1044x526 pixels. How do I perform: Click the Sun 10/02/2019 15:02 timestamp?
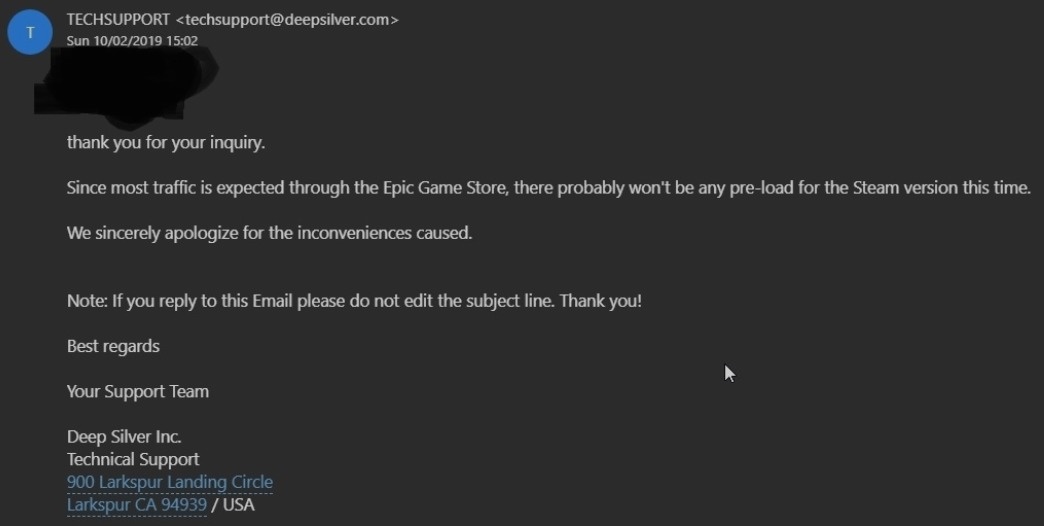point(131,41)
